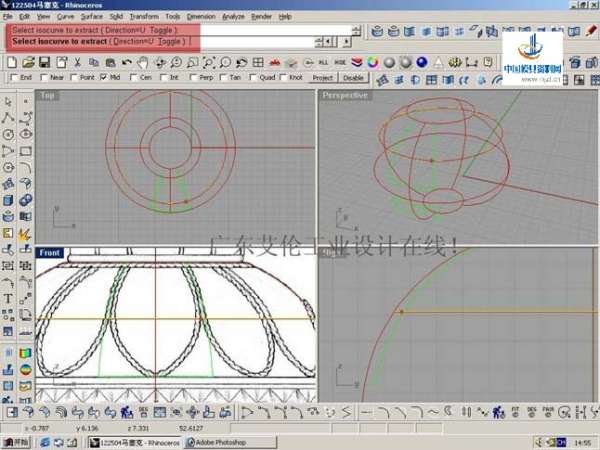Enable the Cen osnap checkbox
The image size is (600, 450).
(134, 77)
